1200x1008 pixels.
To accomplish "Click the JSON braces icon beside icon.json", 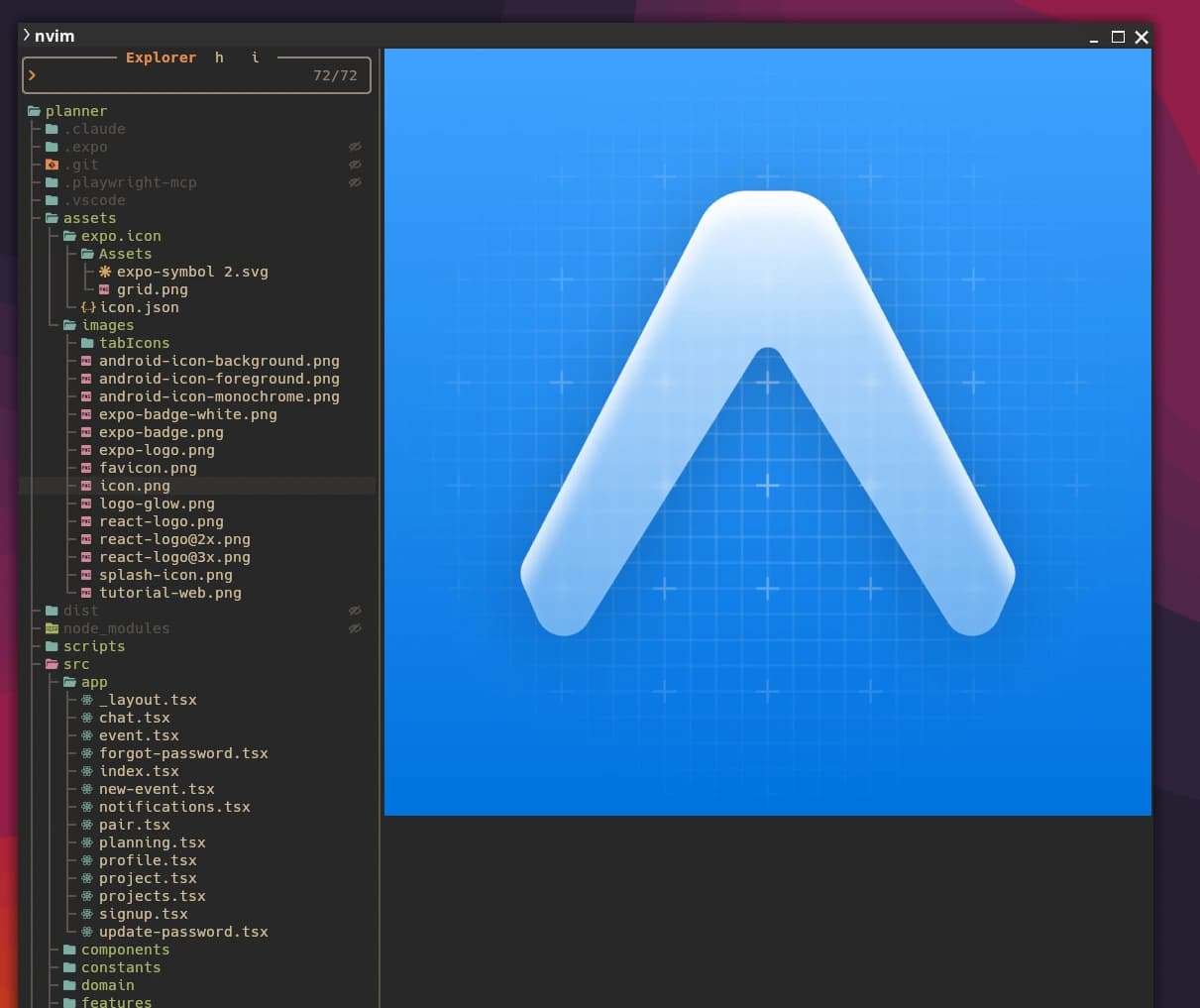I will [88, 307].
